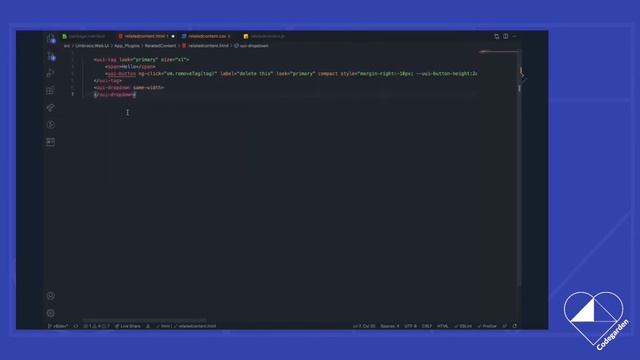Select App_Plugins in the breadcrumb path

(x=127, y=46)
